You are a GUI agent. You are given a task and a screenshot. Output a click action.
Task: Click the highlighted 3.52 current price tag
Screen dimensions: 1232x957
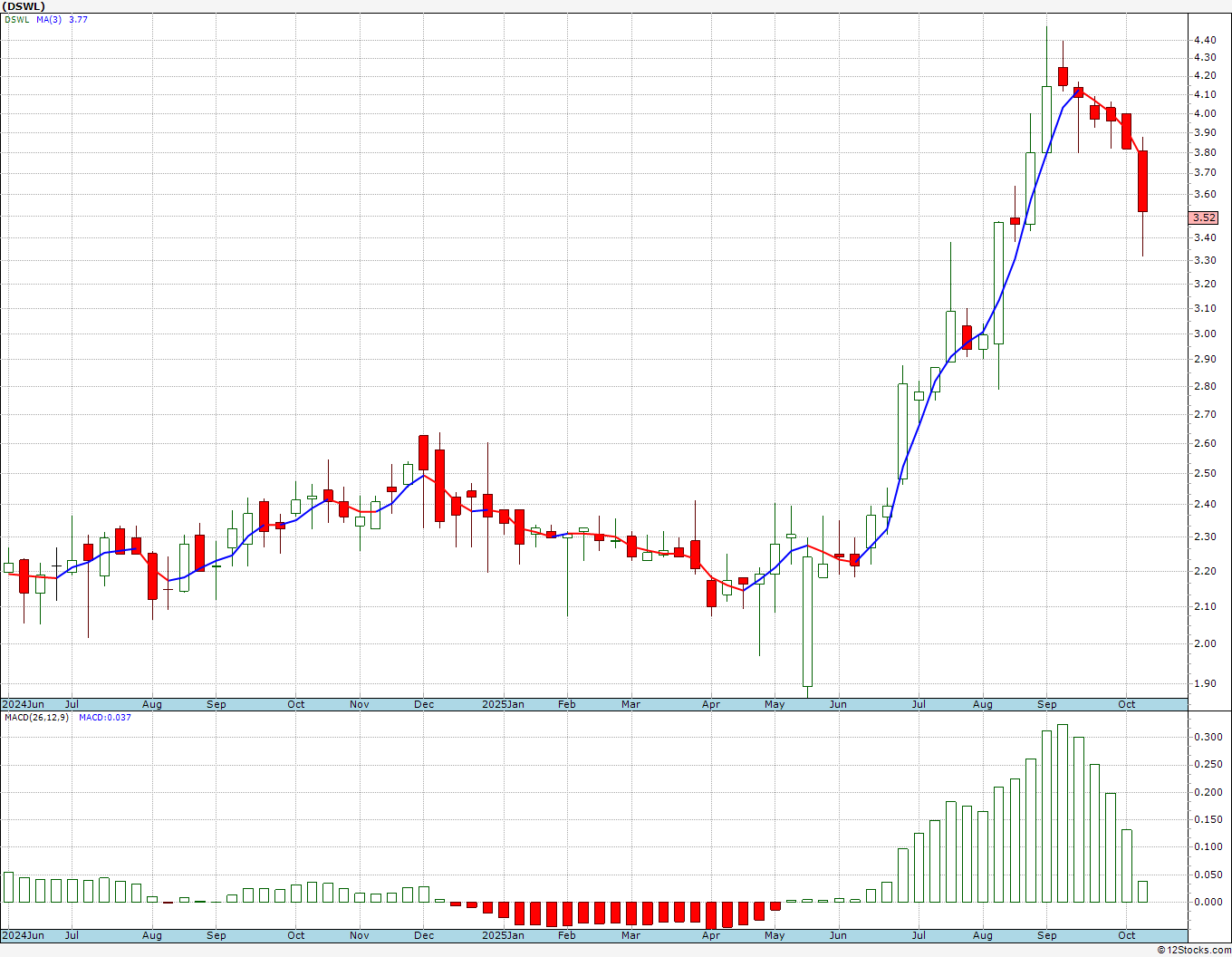(1204, 217)
